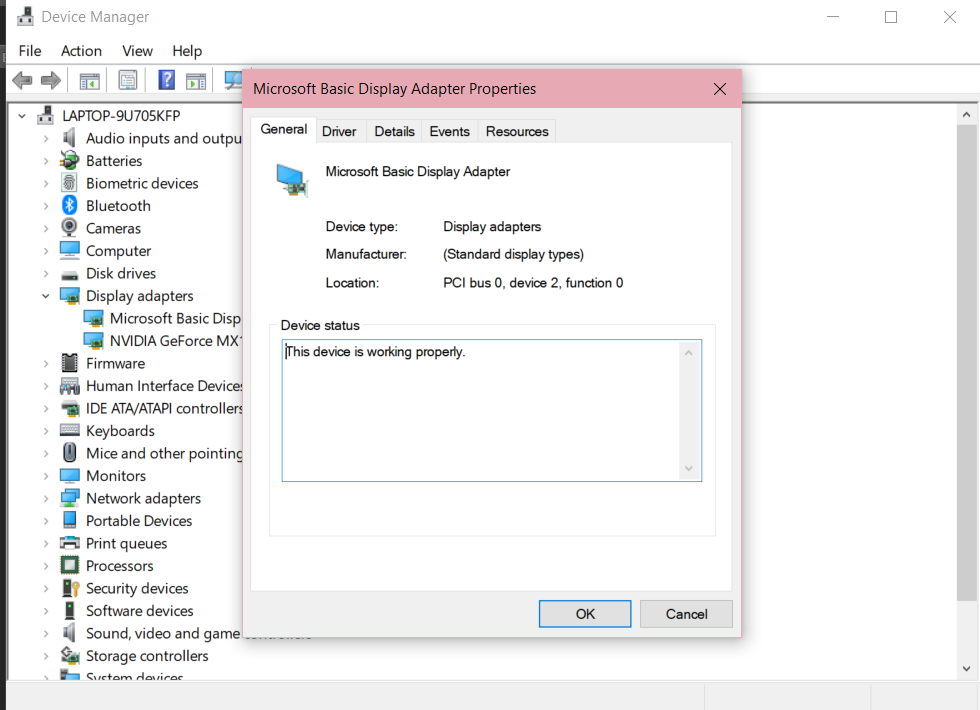Switch to the Resources tab
980x710 pixels.
(x=517, y=131)
